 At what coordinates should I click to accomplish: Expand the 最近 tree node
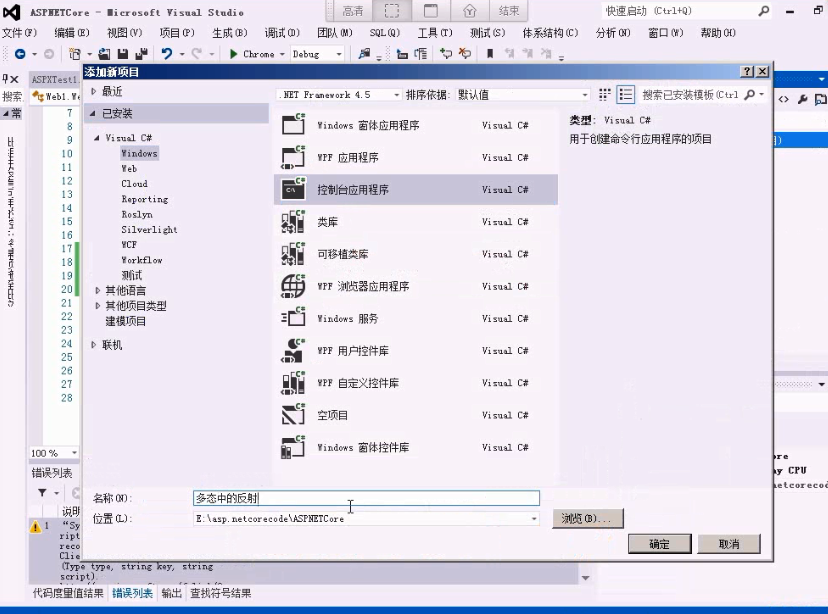(93, 91)
